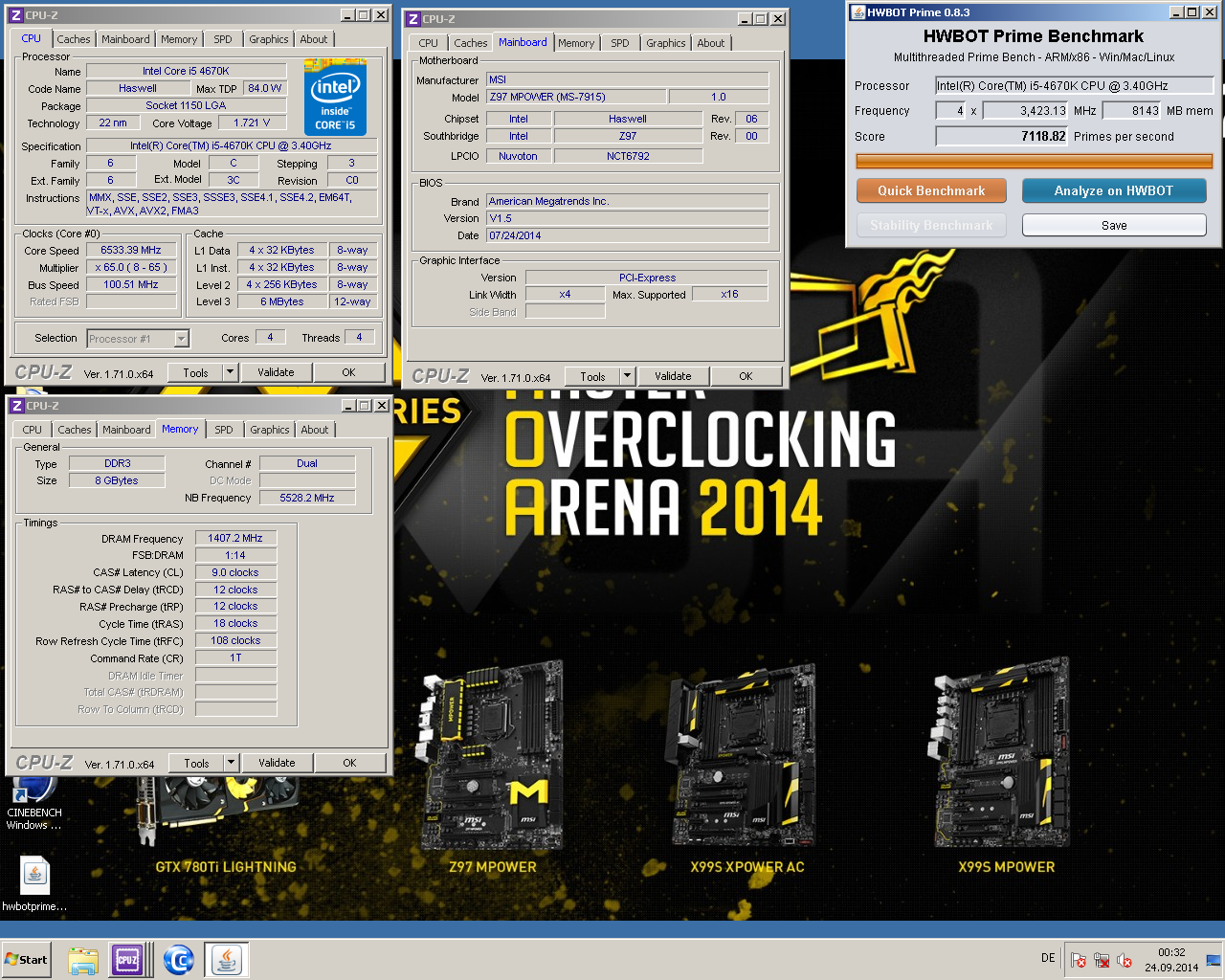1225x980 pixels.
Task: Click Validate in the Memory window
Action: tap(277, 763)
